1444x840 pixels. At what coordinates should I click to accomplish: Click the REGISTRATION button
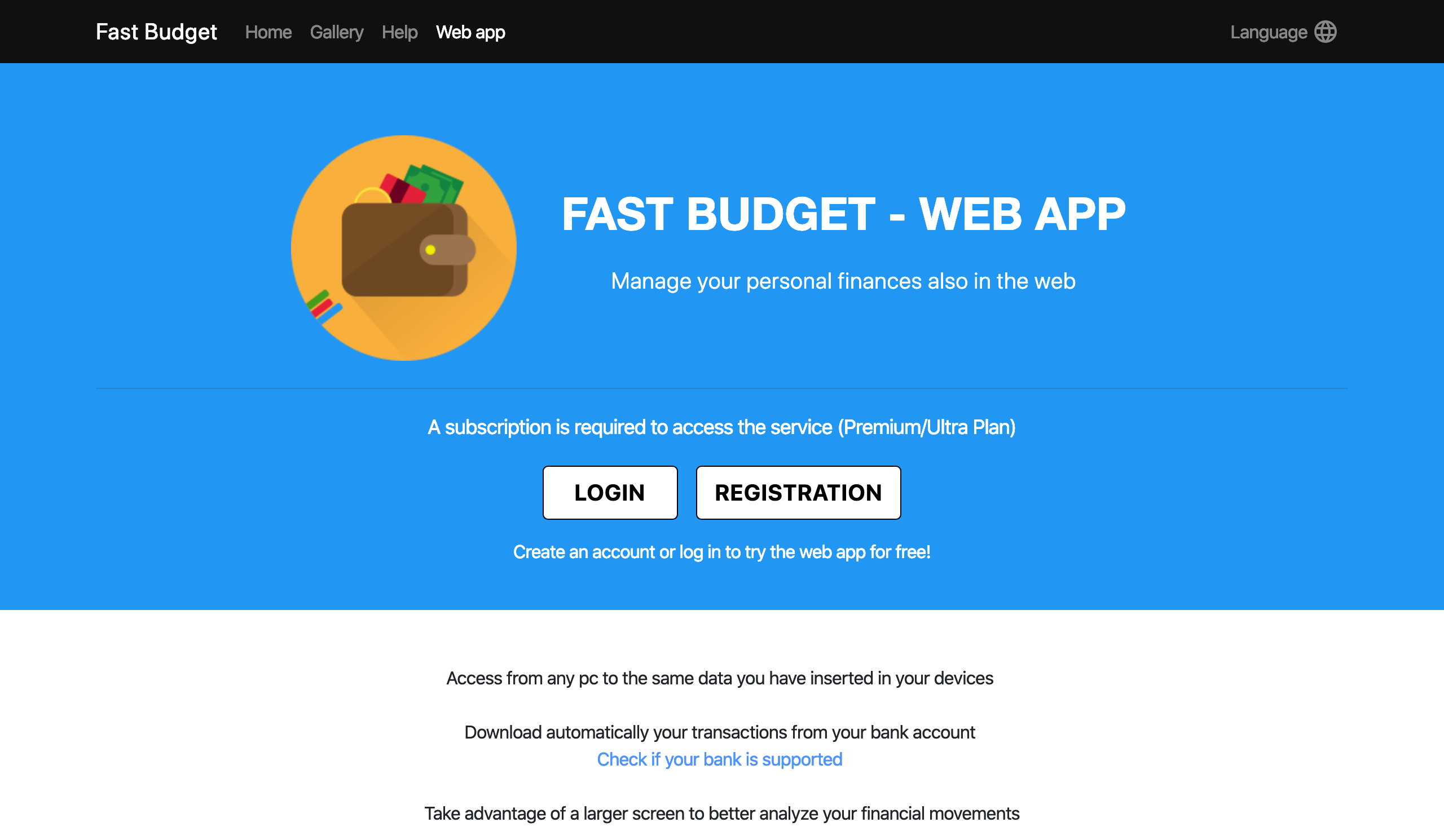click(x=798, y=492)
